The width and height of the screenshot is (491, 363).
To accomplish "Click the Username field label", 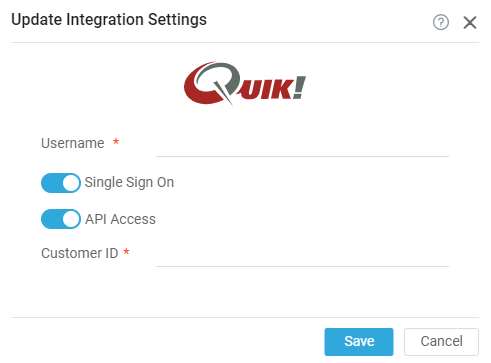I will point(73,143).
